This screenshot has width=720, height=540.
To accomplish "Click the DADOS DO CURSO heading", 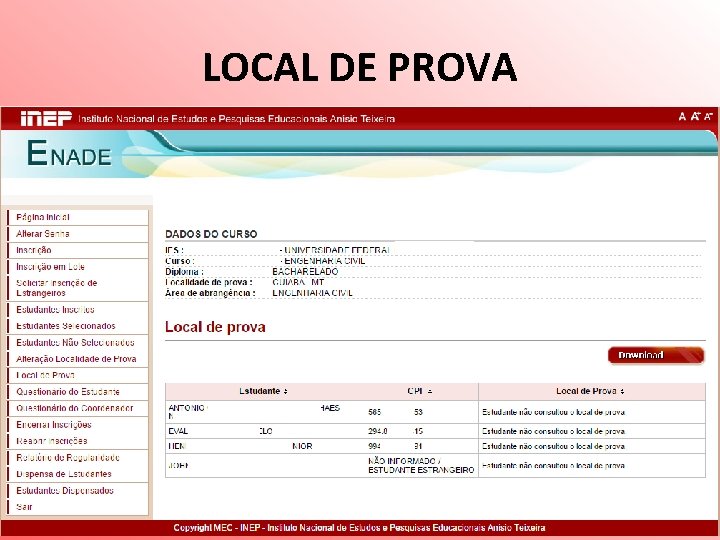I will pyautogui.click(x=211, y=234).
